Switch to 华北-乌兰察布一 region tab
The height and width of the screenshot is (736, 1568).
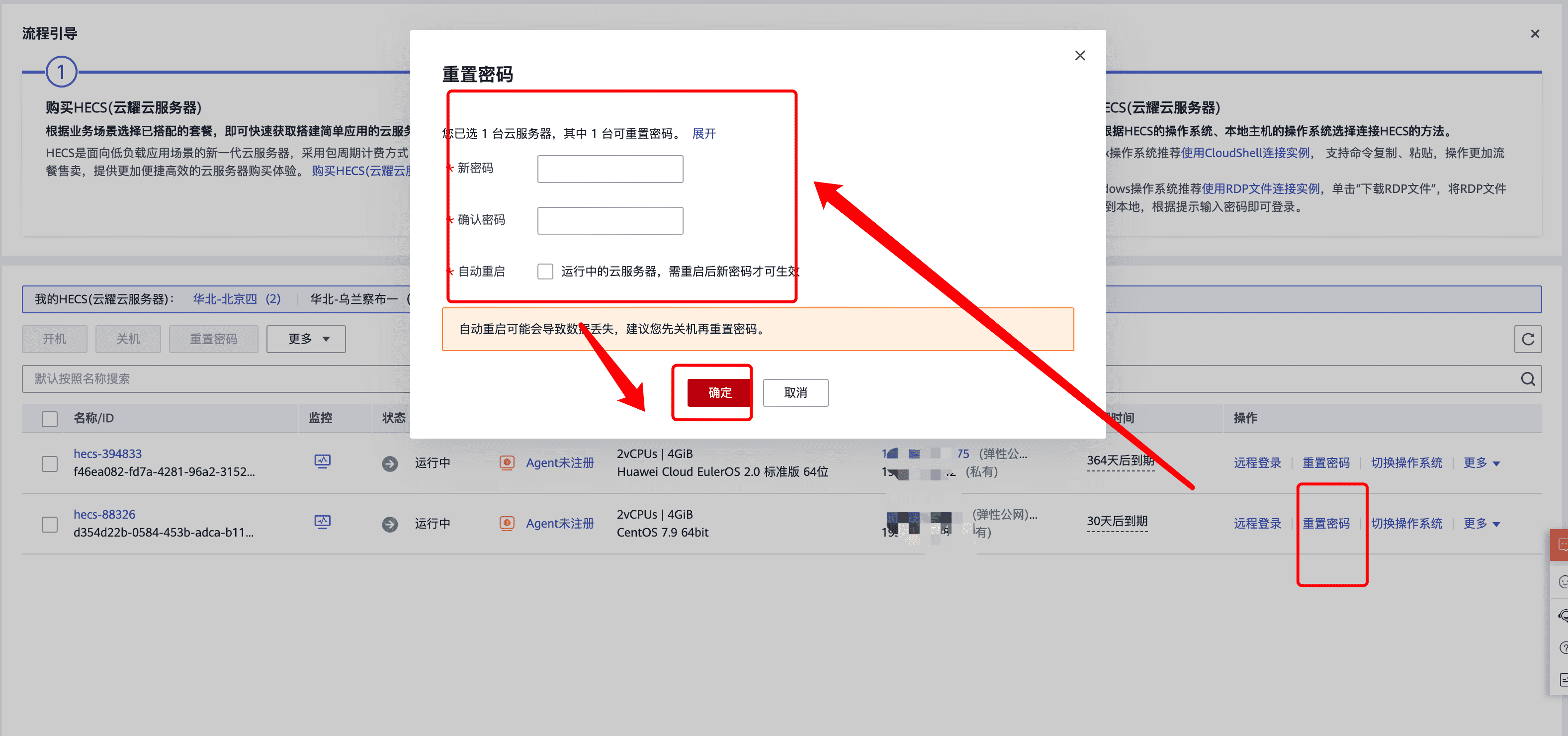click(x=353, y=299)
